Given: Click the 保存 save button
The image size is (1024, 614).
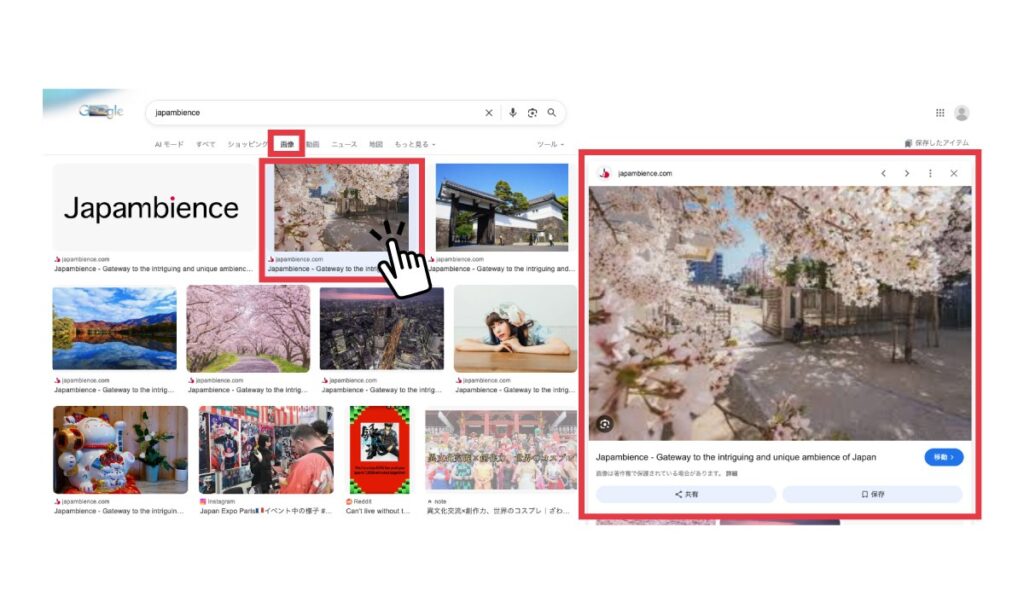Looking at the screenshot, I should click(872, 494).
